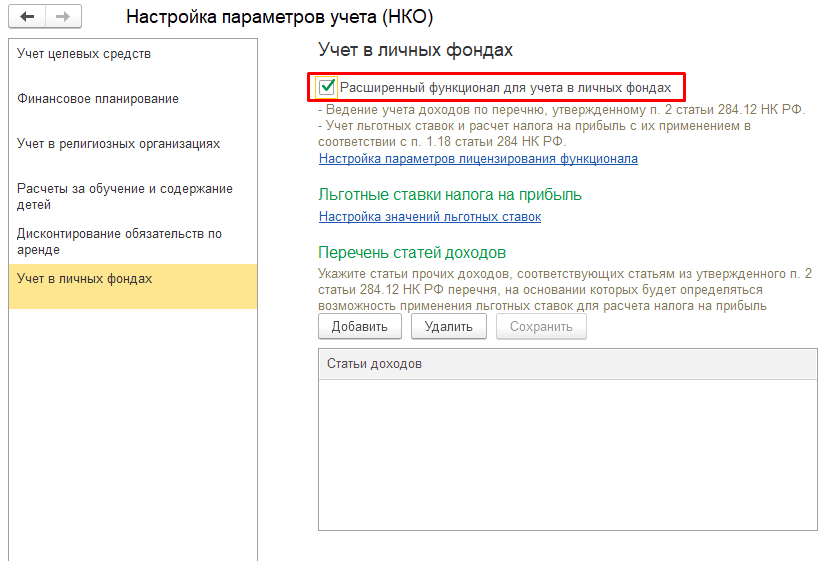Viewport: 825px width, 561px height.
Task: Open Расчеты за обучение и содержание детей
Action: coord(125,197)
